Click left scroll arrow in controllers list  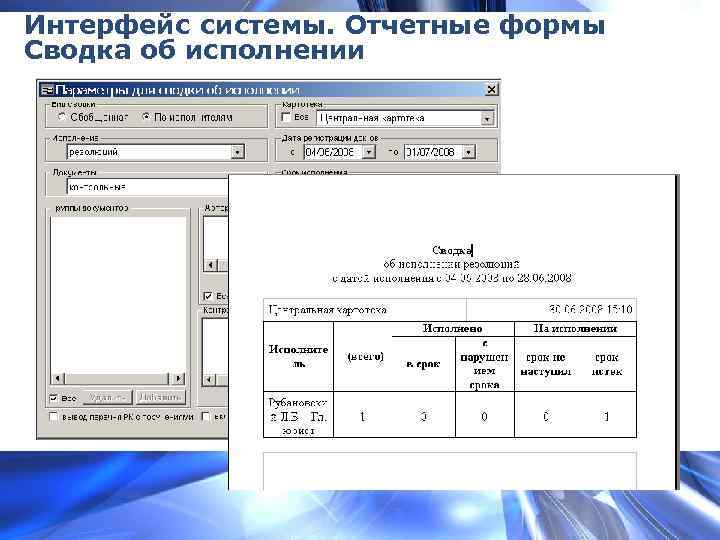209,379
